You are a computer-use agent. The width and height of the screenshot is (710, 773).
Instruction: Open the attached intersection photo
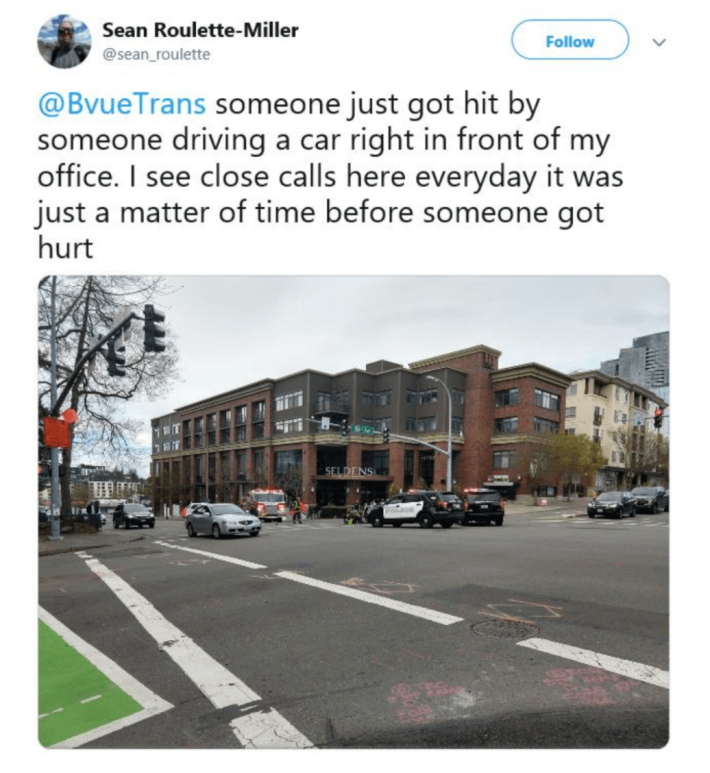point(354,512)
